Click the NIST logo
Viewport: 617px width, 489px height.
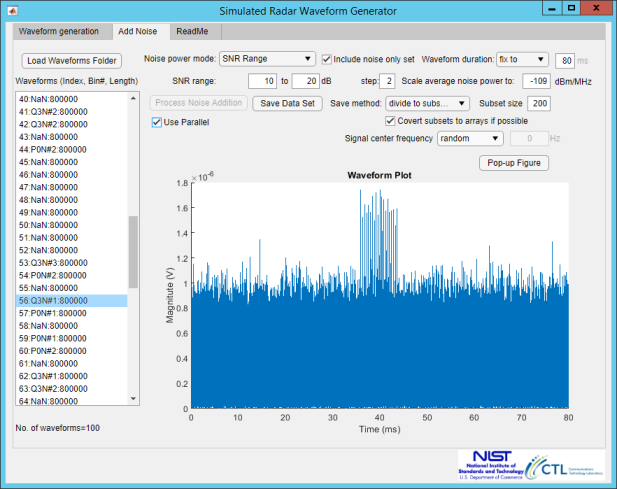coord(491,465)
